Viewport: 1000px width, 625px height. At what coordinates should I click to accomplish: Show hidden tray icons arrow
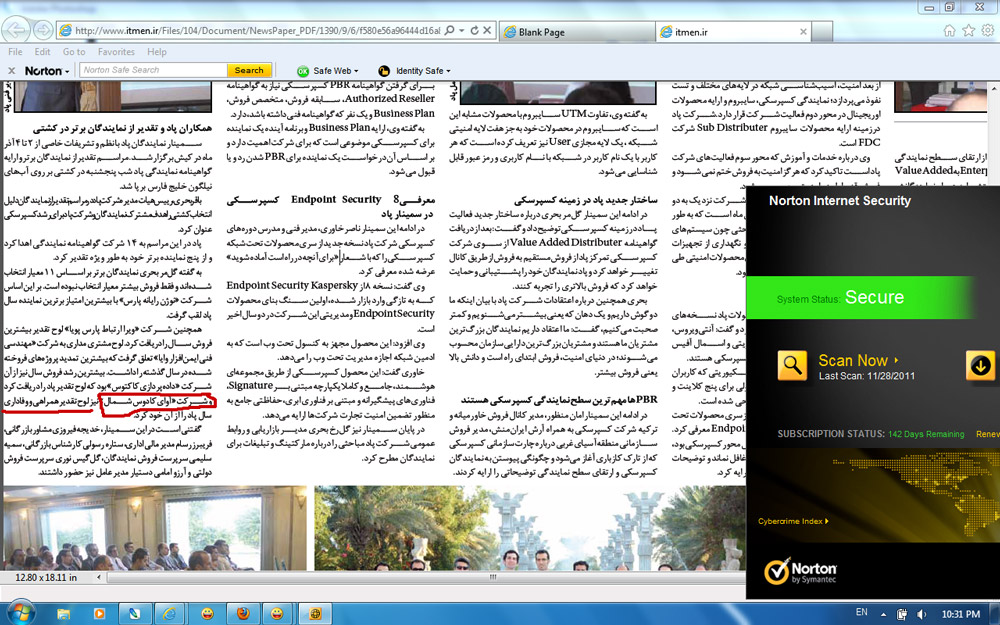[883, 614]
